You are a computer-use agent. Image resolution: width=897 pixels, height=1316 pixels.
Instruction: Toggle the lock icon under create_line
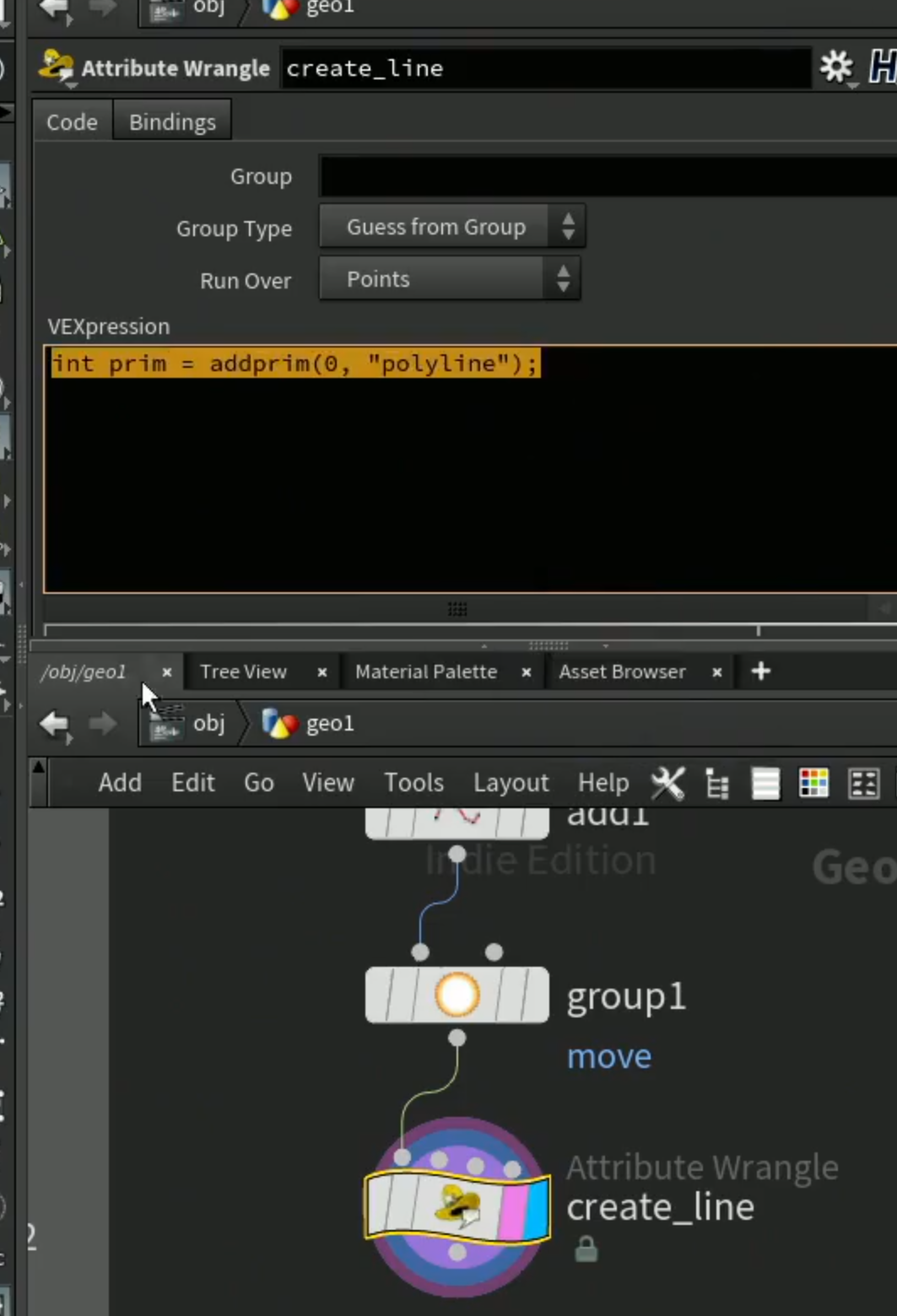tap(586, 1249)
